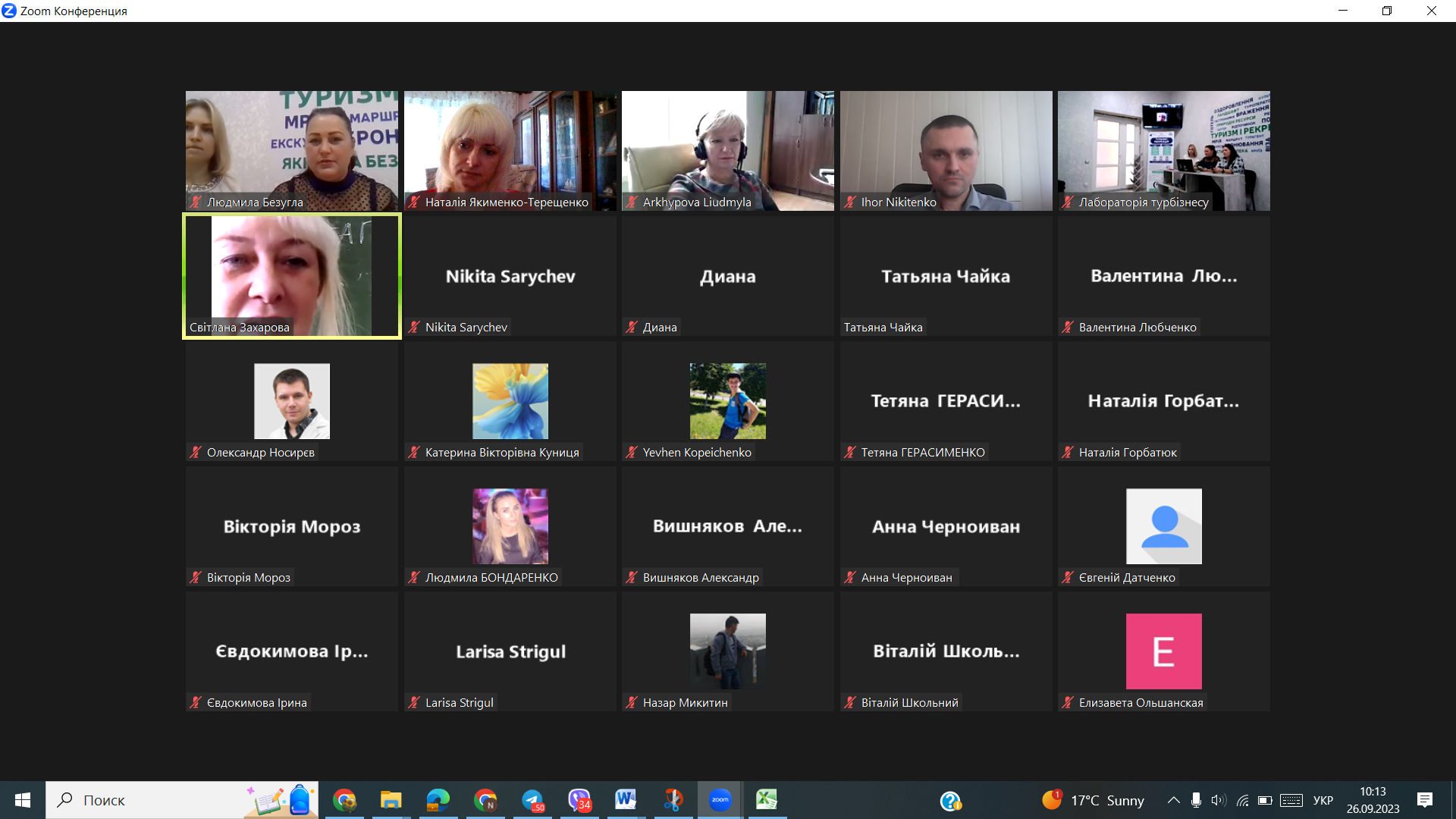Open the notification center icon

1424,800
